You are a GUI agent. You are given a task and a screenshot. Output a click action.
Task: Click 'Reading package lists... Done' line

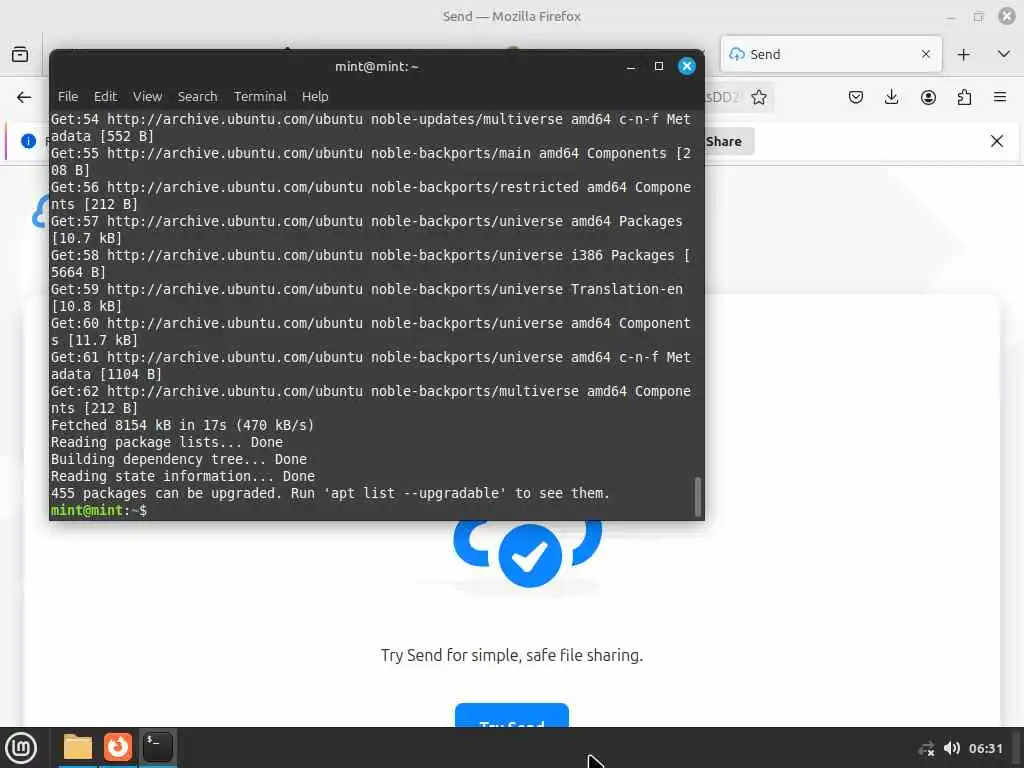[167, 442]
